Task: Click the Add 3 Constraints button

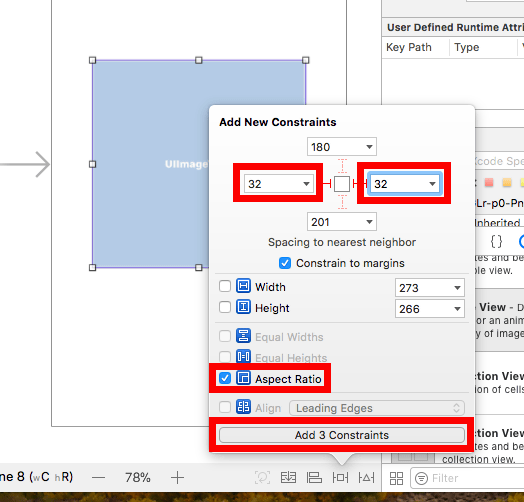Action: (x=342, y=435)
